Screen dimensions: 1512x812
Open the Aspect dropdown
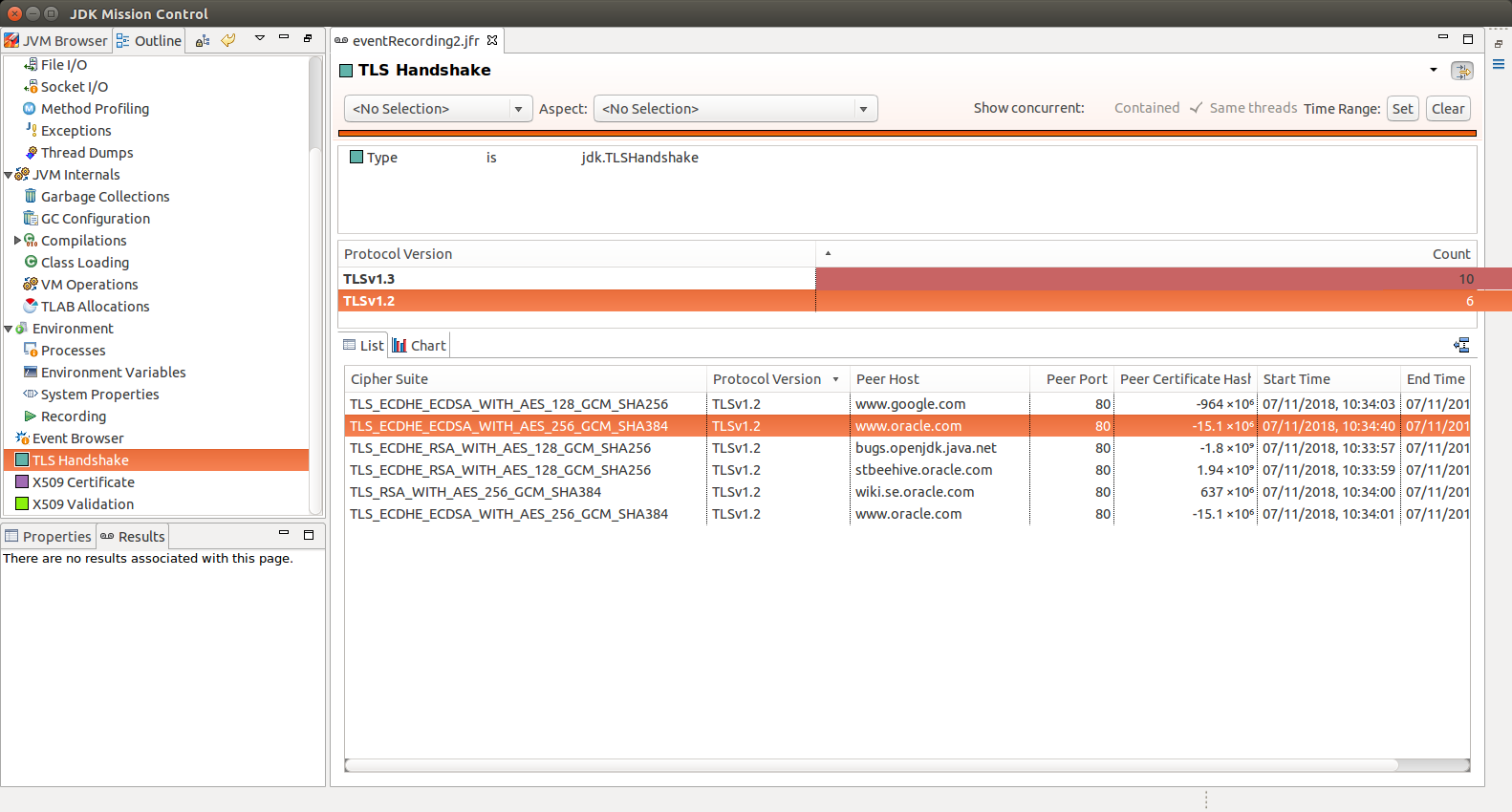734,109
